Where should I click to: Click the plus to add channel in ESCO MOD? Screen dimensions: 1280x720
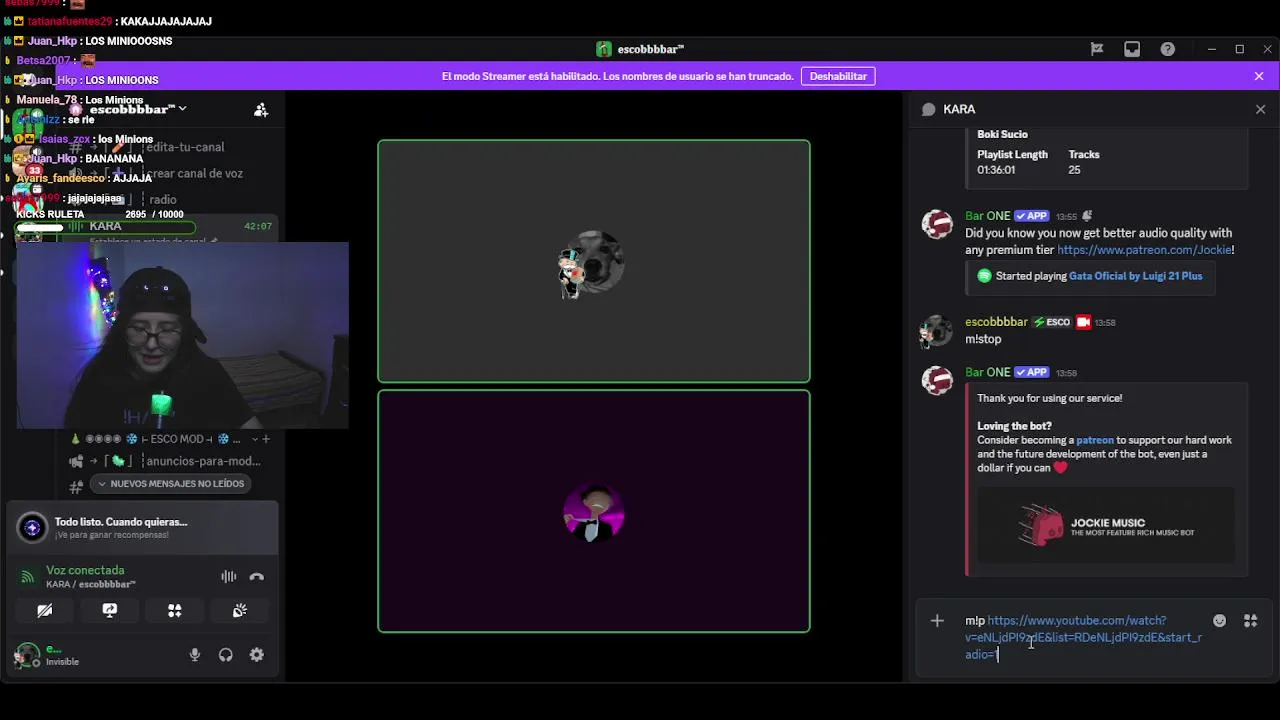[x=265, y=439]
